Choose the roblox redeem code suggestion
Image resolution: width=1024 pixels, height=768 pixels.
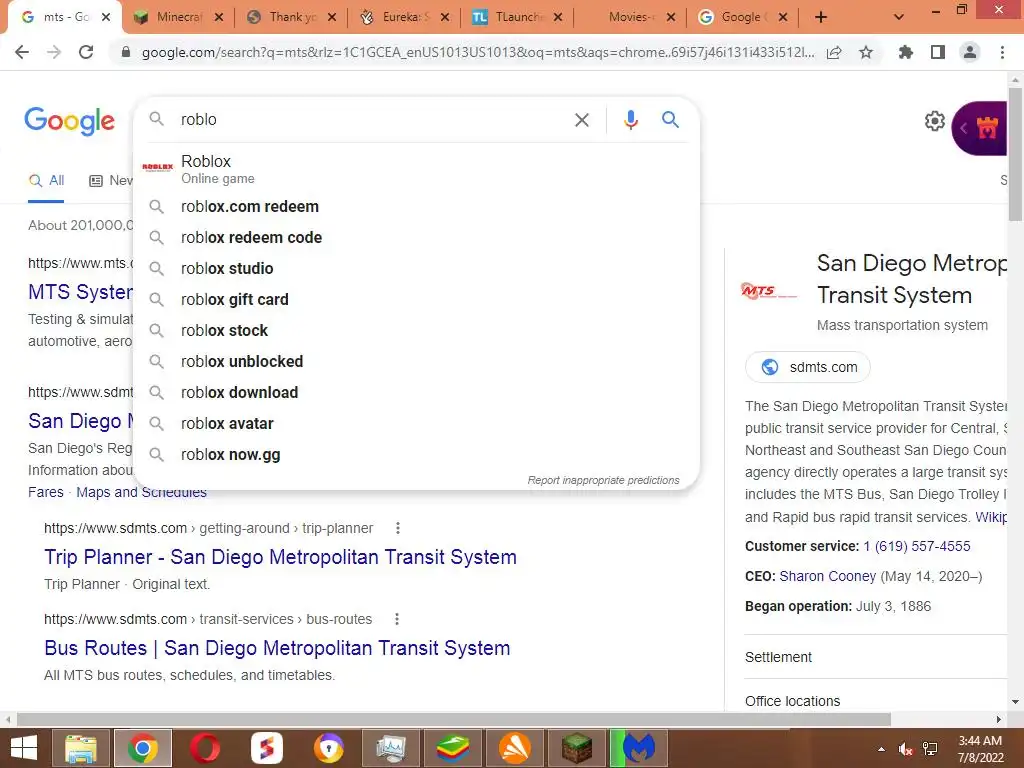(x=416, y=238)
